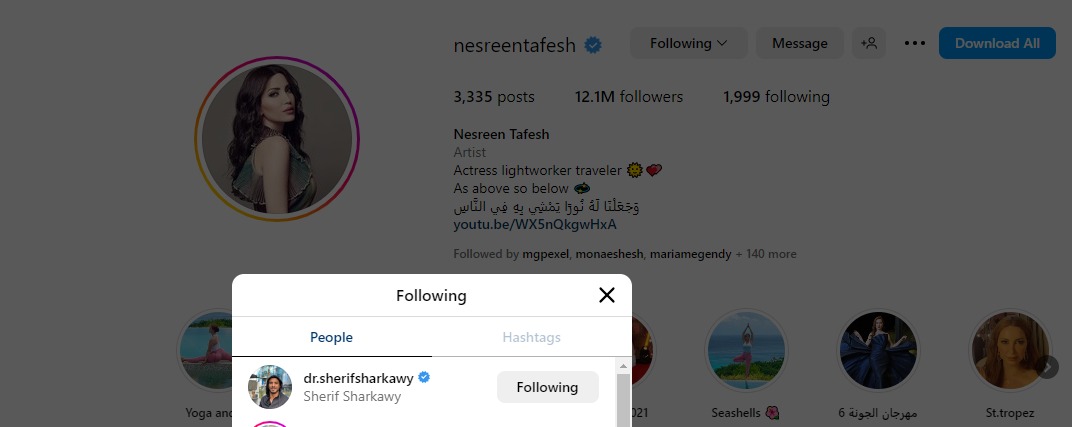Open the youtu.be/WX5nQkgwHxA link
The width and height of the screenshot is (1072, 427).
click(x=521, y=224)
